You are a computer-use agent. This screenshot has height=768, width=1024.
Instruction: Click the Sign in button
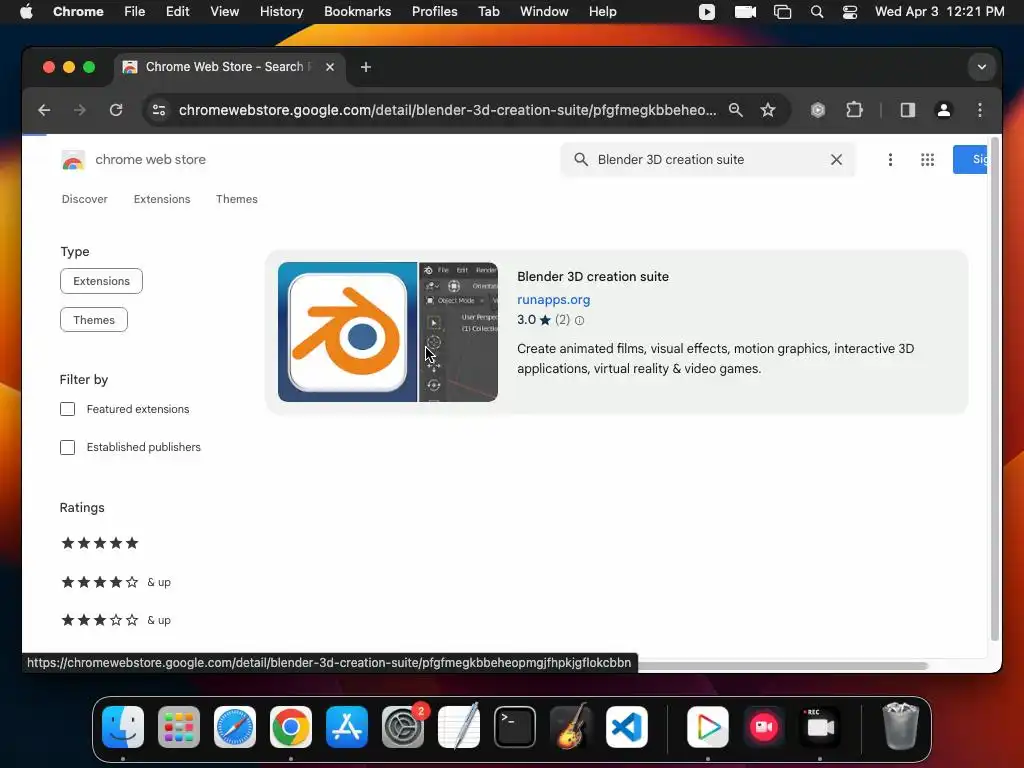[x=970, y=160]
